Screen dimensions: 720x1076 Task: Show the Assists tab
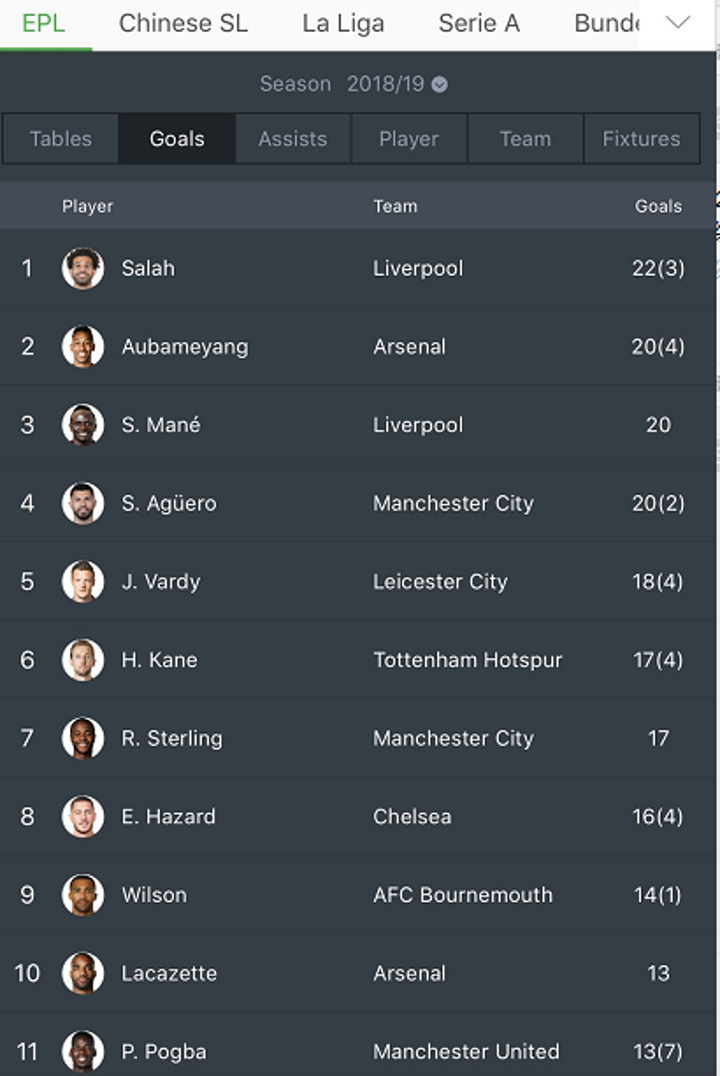[293, 139]
